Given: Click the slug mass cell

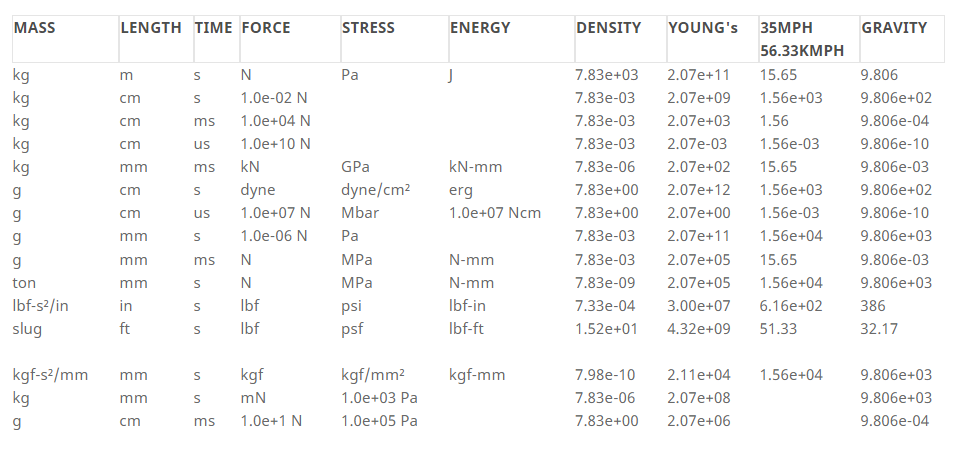Looking at the screenshot, I should pos(27,329).
